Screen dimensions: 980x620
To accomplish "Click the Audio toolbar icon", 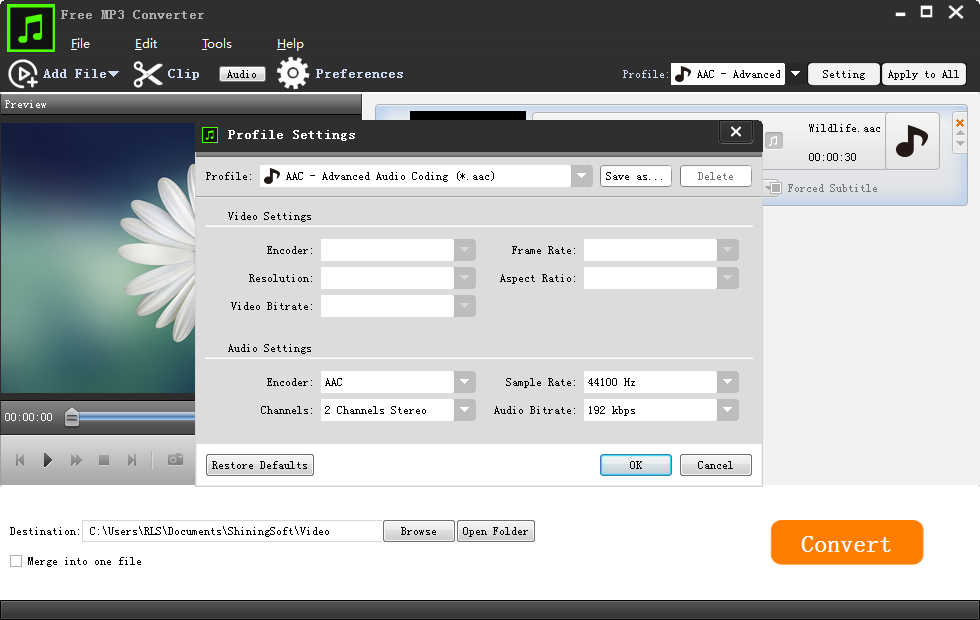I will point(241,73).
